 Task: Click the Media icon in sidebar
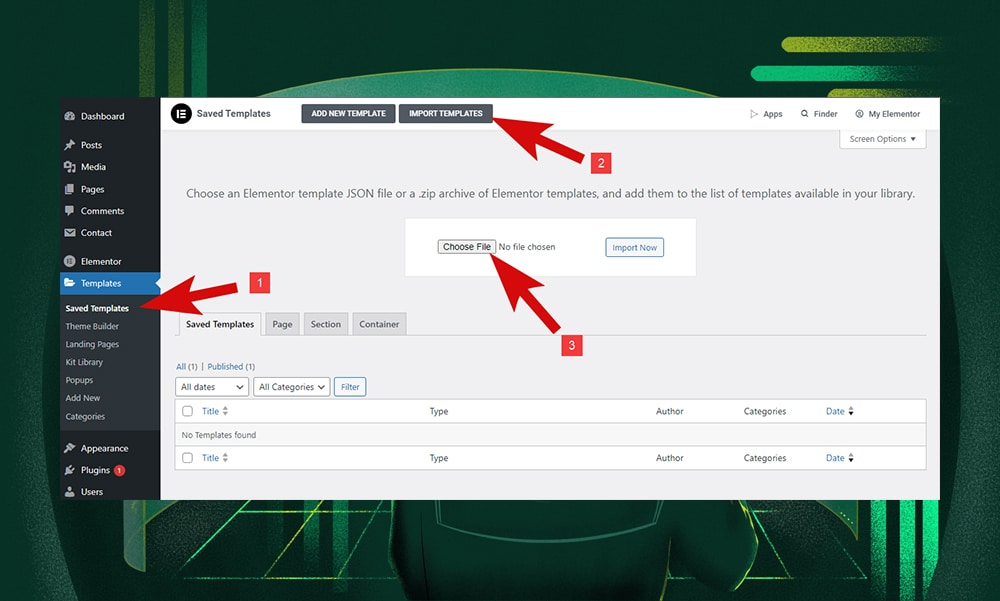(x=70, y=167)
